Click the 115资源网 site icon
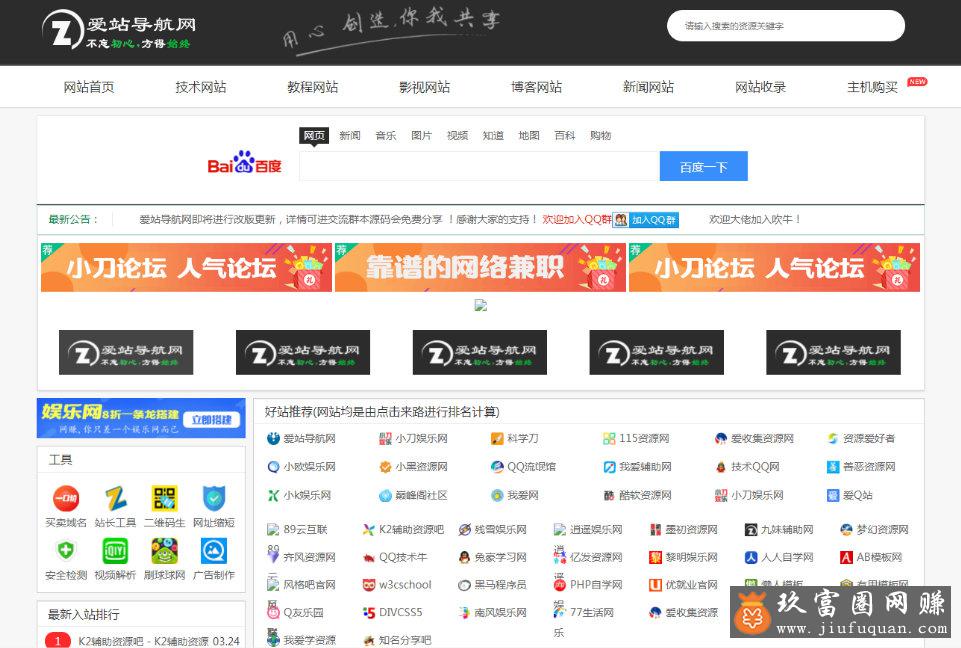961x648 pixels. [x=609, y=438]
